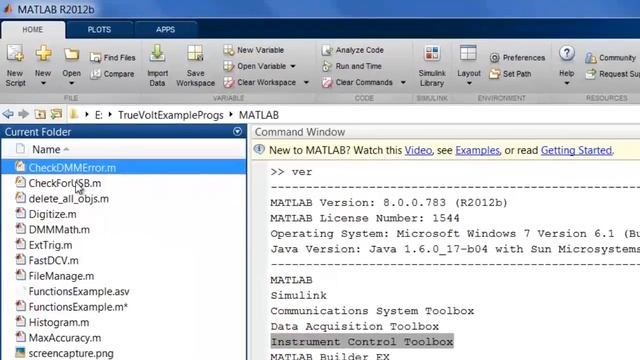The height and width of the screenshot is (360, 640).
Task: Click the Open folder icon
Action: 71,54
